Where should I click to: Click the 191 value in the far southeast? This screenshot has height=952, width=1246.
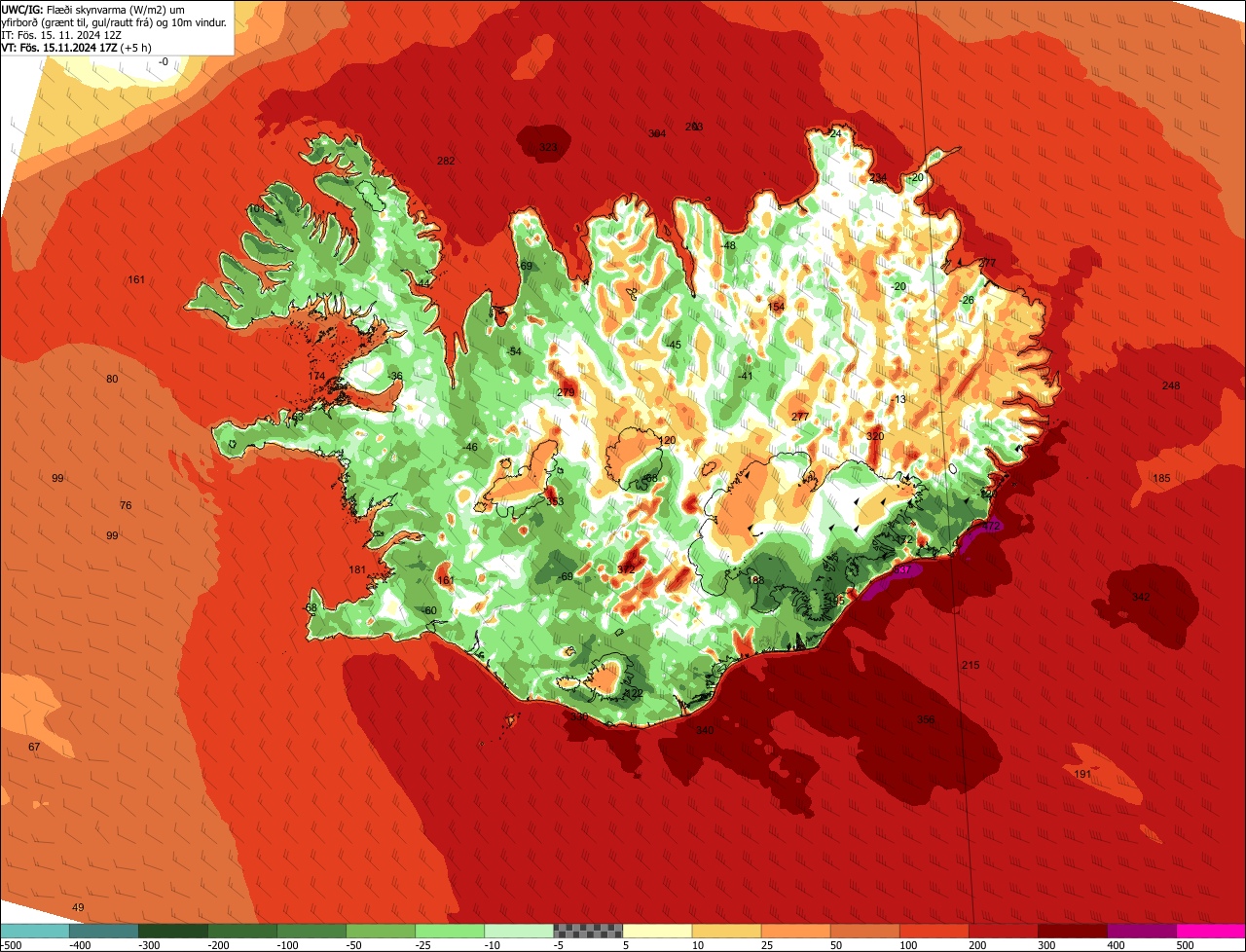pyautogui.click(x=1082, y=773)
